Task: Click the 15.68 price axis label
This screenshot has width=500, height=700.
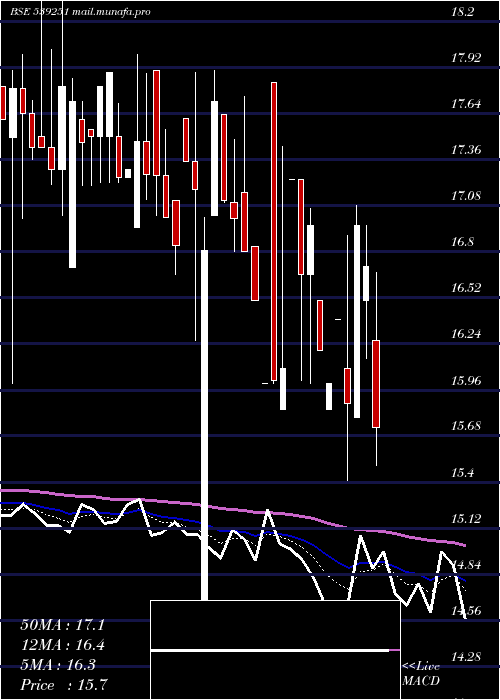Action: (467, 426)
